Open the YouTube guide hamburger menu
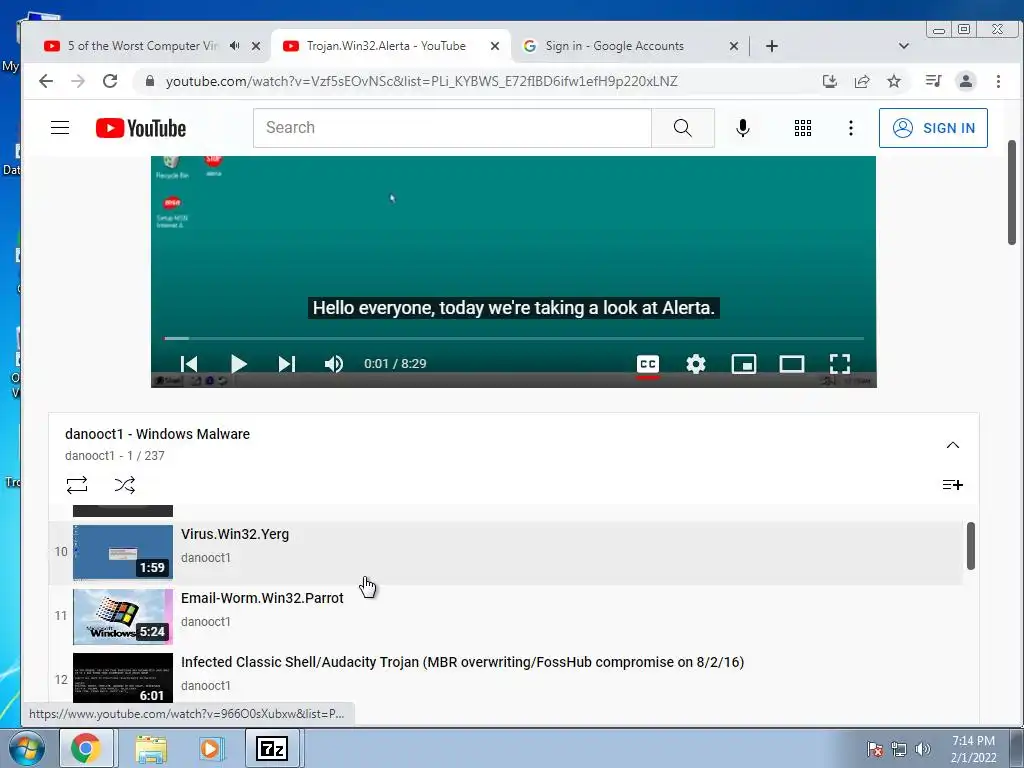The width and height of the screenshot is (1024, 768). pos(60,127)
